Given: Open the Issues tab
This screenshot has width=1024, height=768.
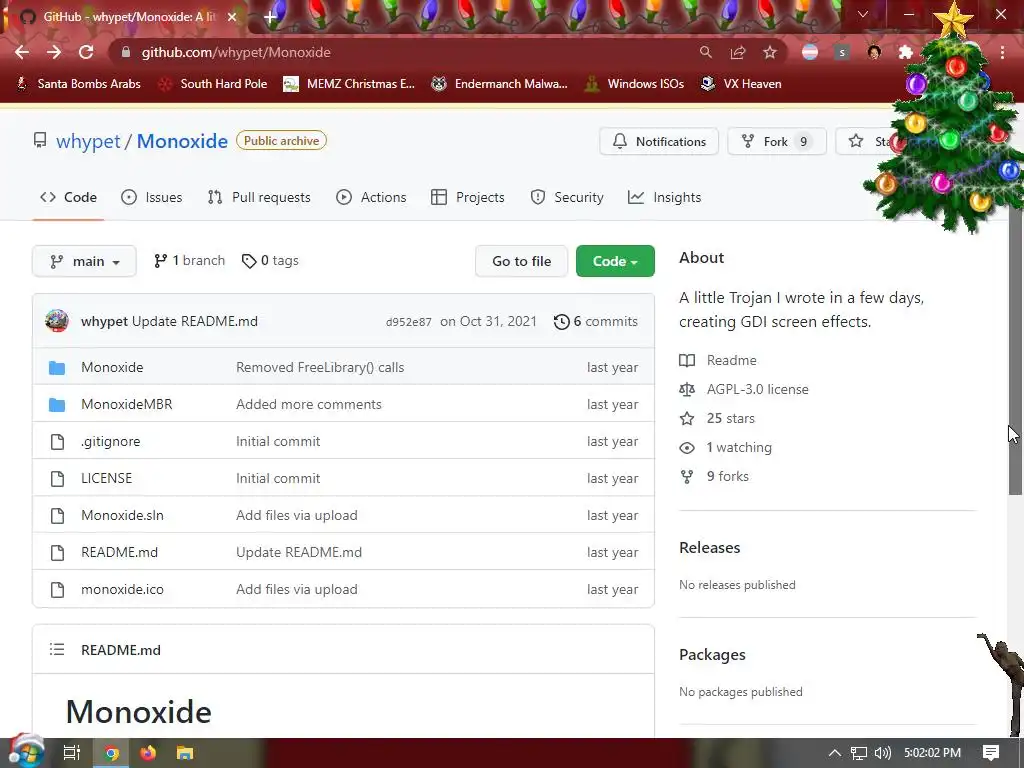Looking at the screenshot, I should click(152, 197).
